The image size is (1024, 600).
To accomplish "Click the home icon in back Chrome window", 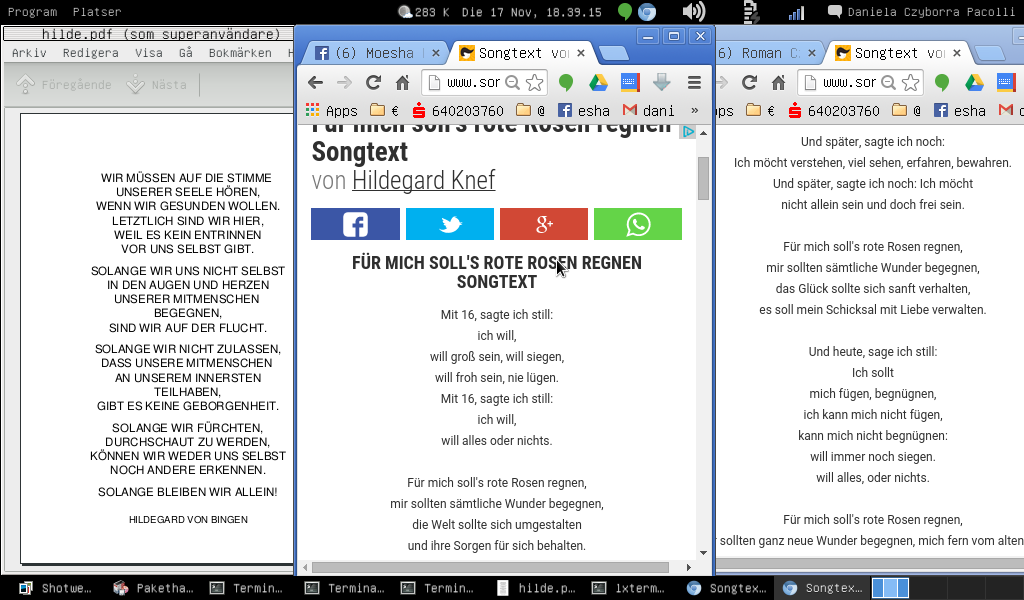I will point(778,82).
